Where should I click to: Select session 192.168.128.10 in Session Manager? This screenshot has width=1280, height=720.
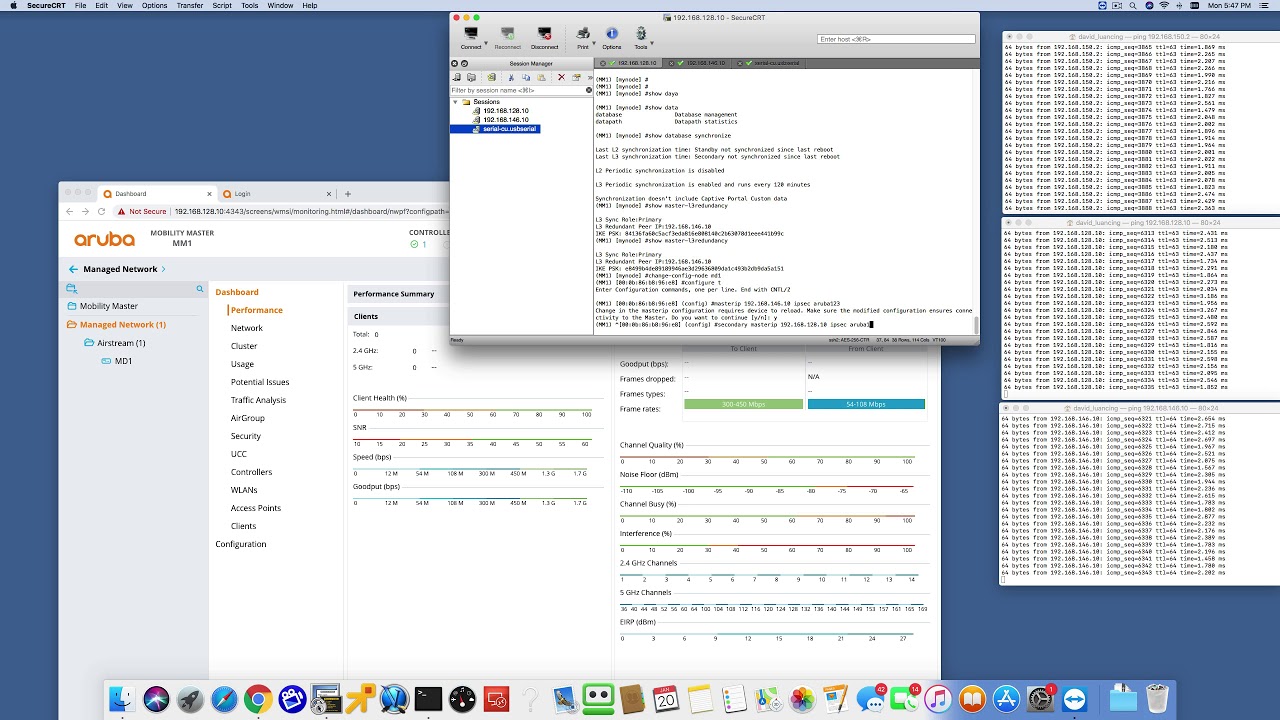(505, 111)
